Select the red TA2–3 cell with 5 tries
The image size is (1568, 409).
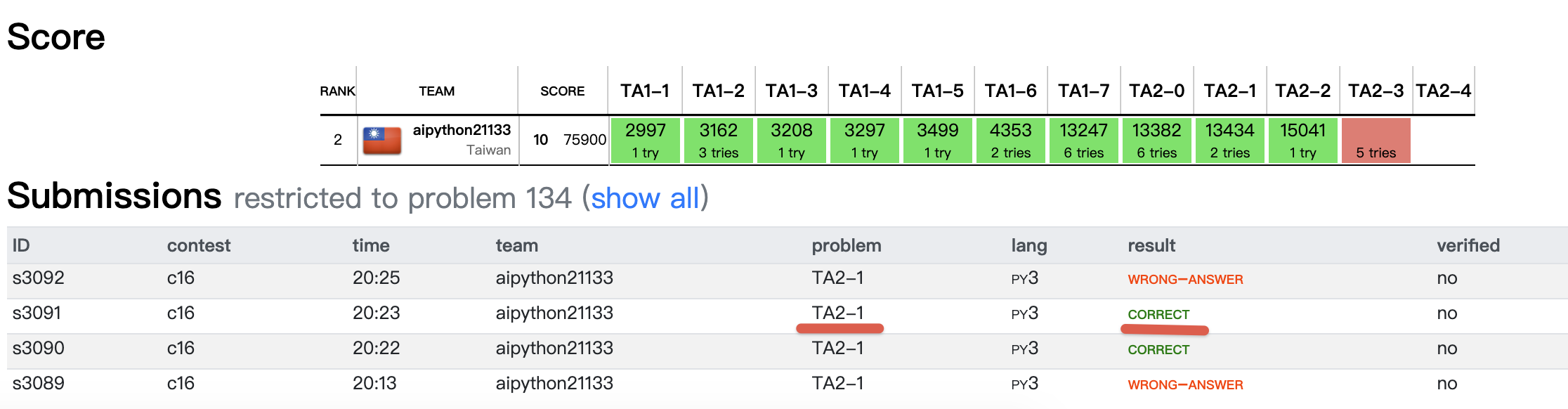(x=1376, y=141)
